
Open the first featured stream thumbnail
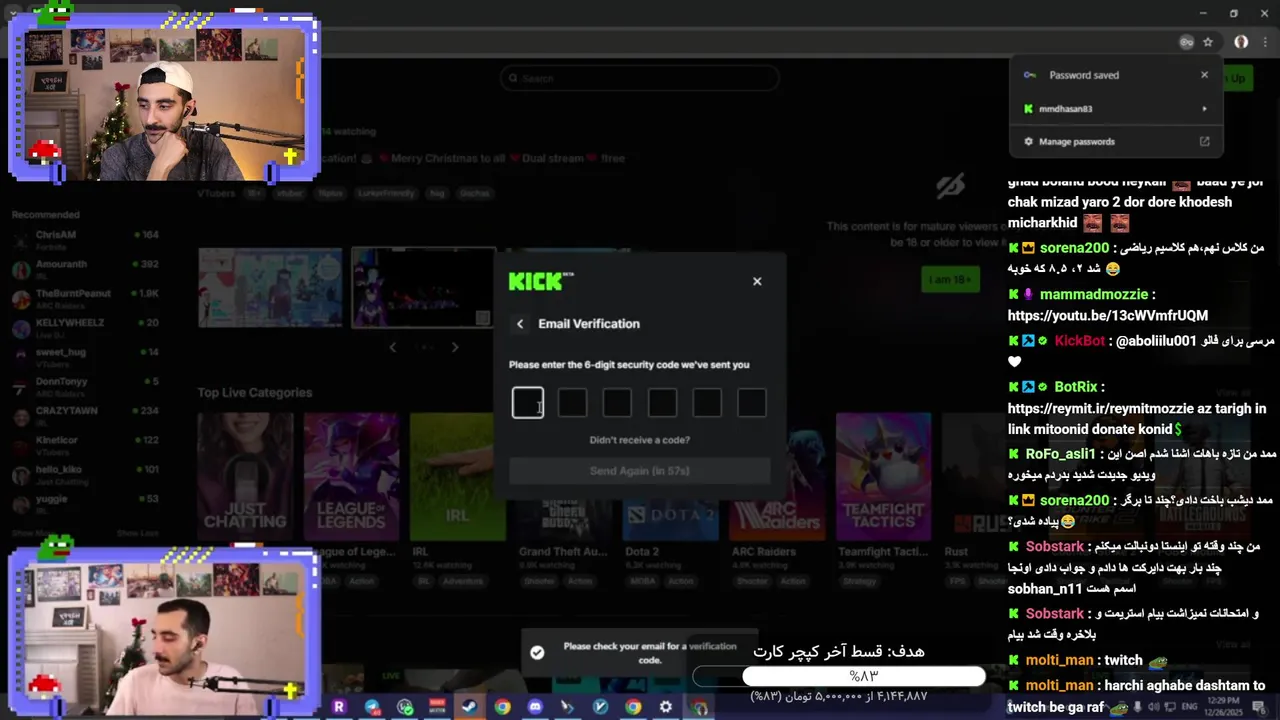pos(270,287)
